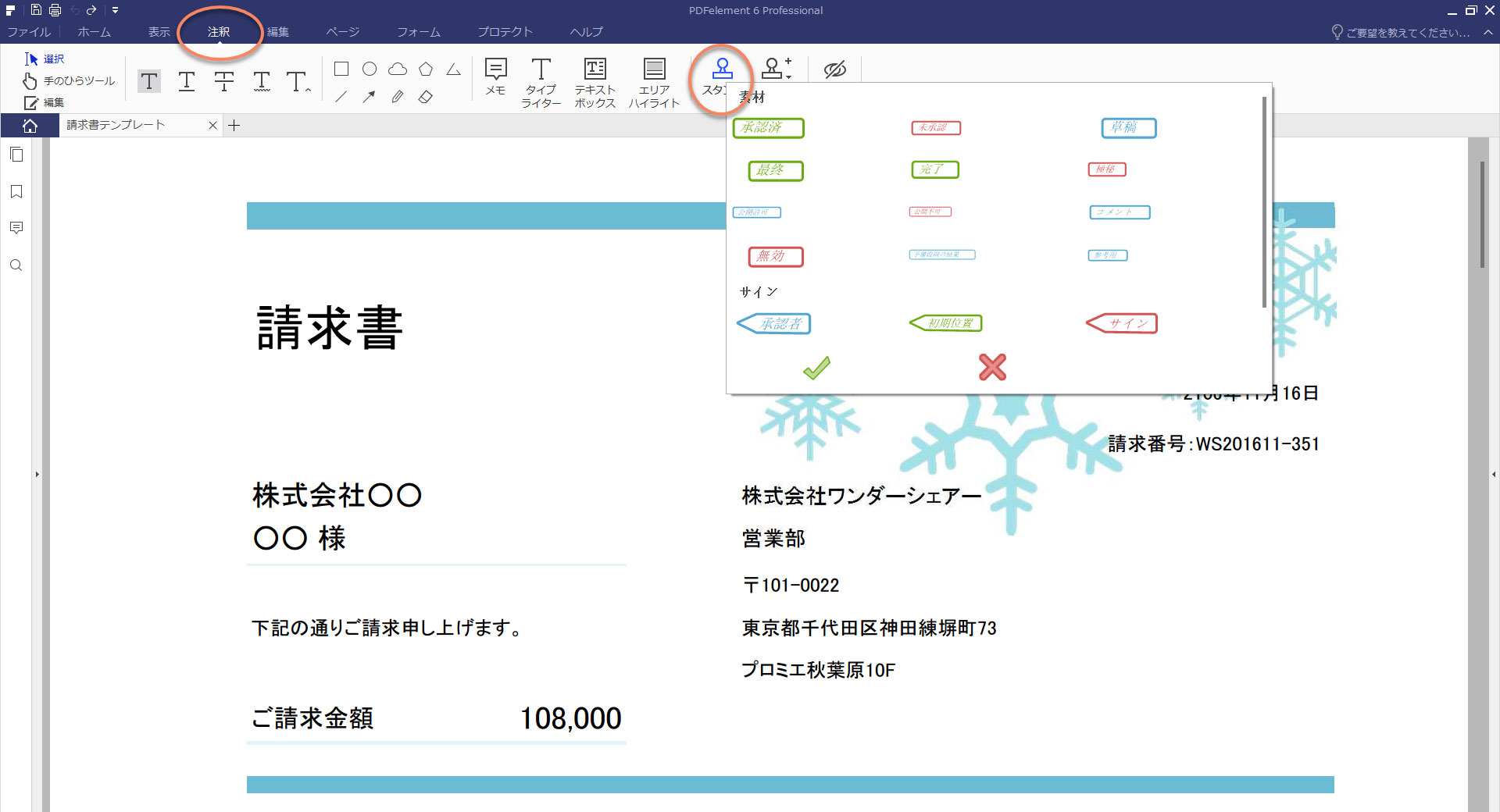The image size is (1500, 812).
Task: Open the 注釈 ribbon tab
Action: point(219,32)
